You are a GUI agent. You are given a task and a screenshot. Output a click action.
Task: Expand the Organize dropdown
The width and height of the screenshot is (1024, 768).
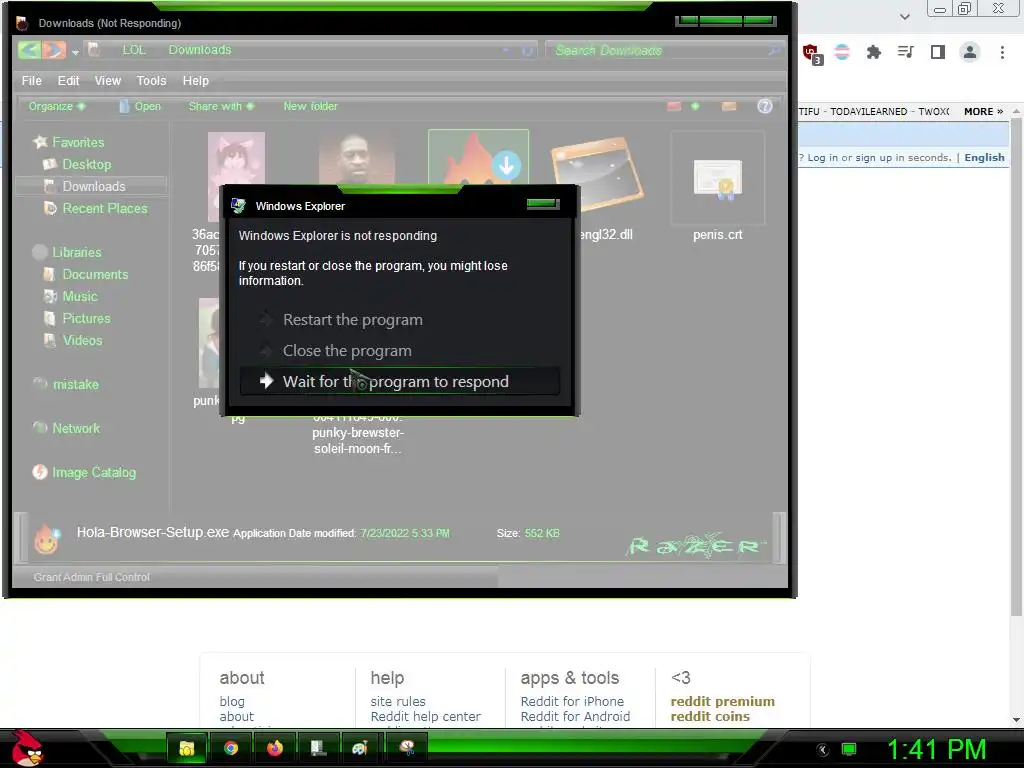(x=57, y=106)
